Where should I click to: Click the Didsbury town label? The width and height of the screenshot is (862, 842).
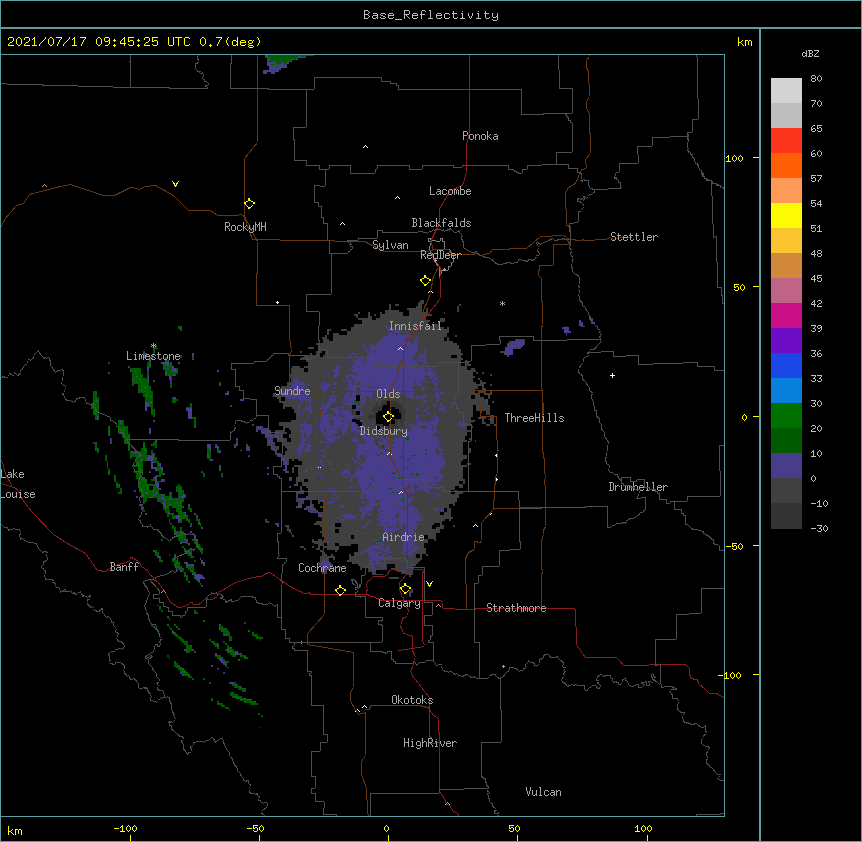point(384,431)
